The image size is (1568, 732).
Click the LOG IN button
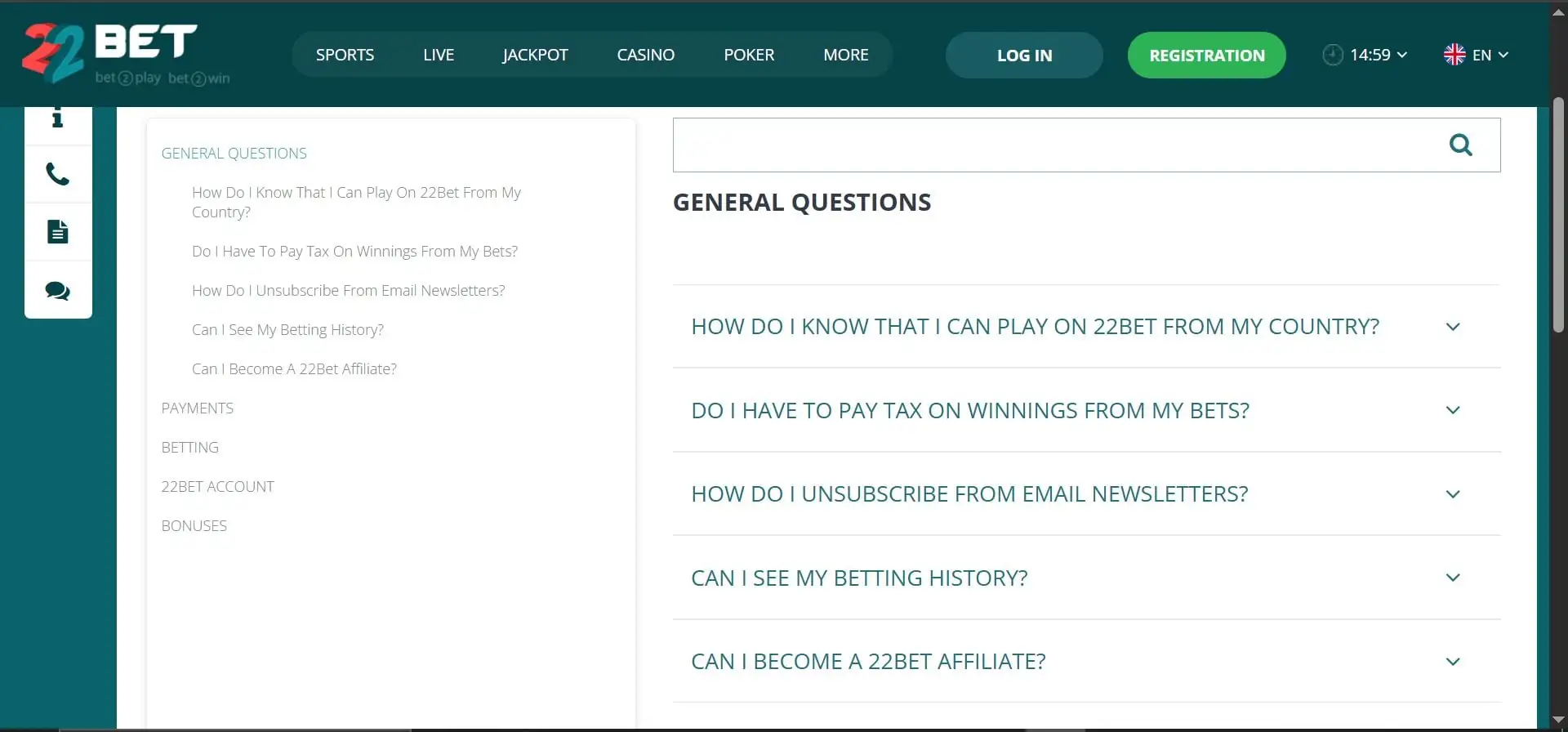[x=1024, y=56]
